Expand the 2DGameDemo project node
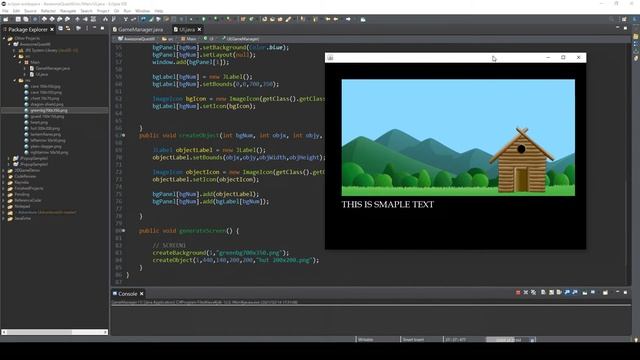 (4, 170)
